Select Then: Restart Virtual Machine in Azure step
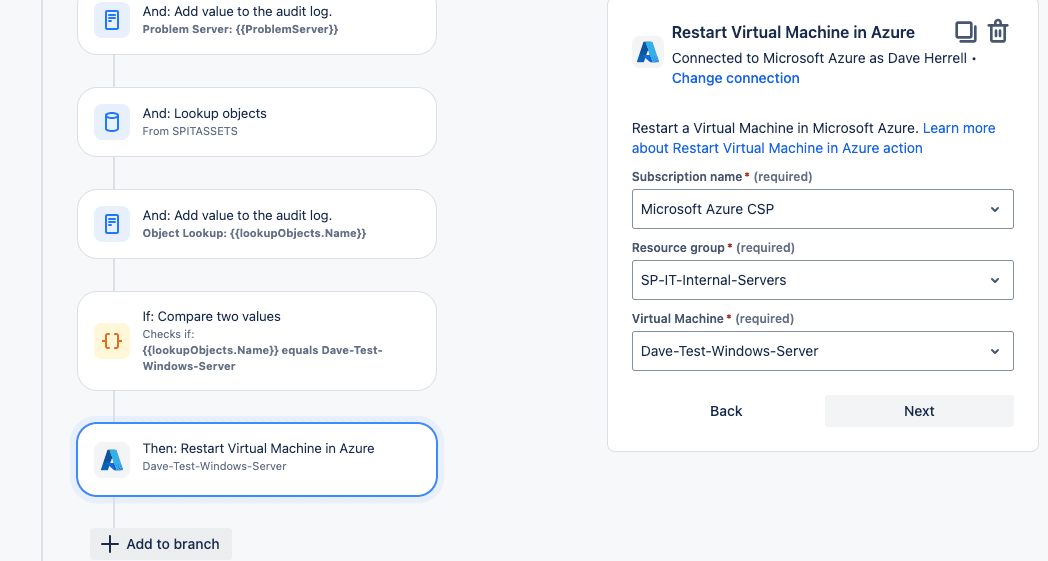Screen dimensions: 1048x561 [257, 459]
